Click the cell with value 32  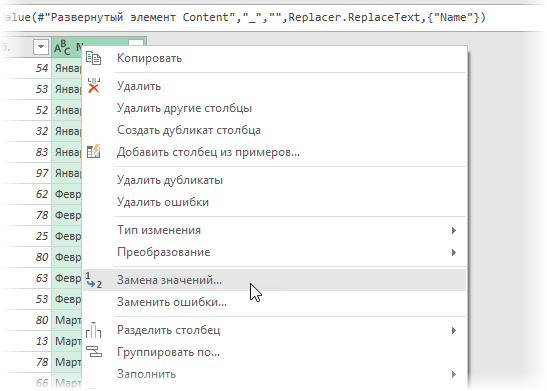[26, 131]
